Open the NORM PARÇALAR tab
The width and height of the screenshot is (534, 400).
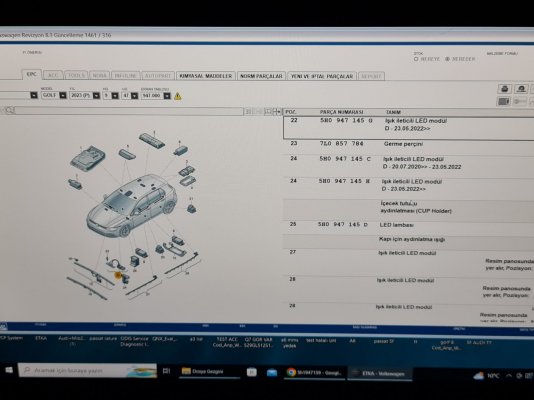click(261, 76)
